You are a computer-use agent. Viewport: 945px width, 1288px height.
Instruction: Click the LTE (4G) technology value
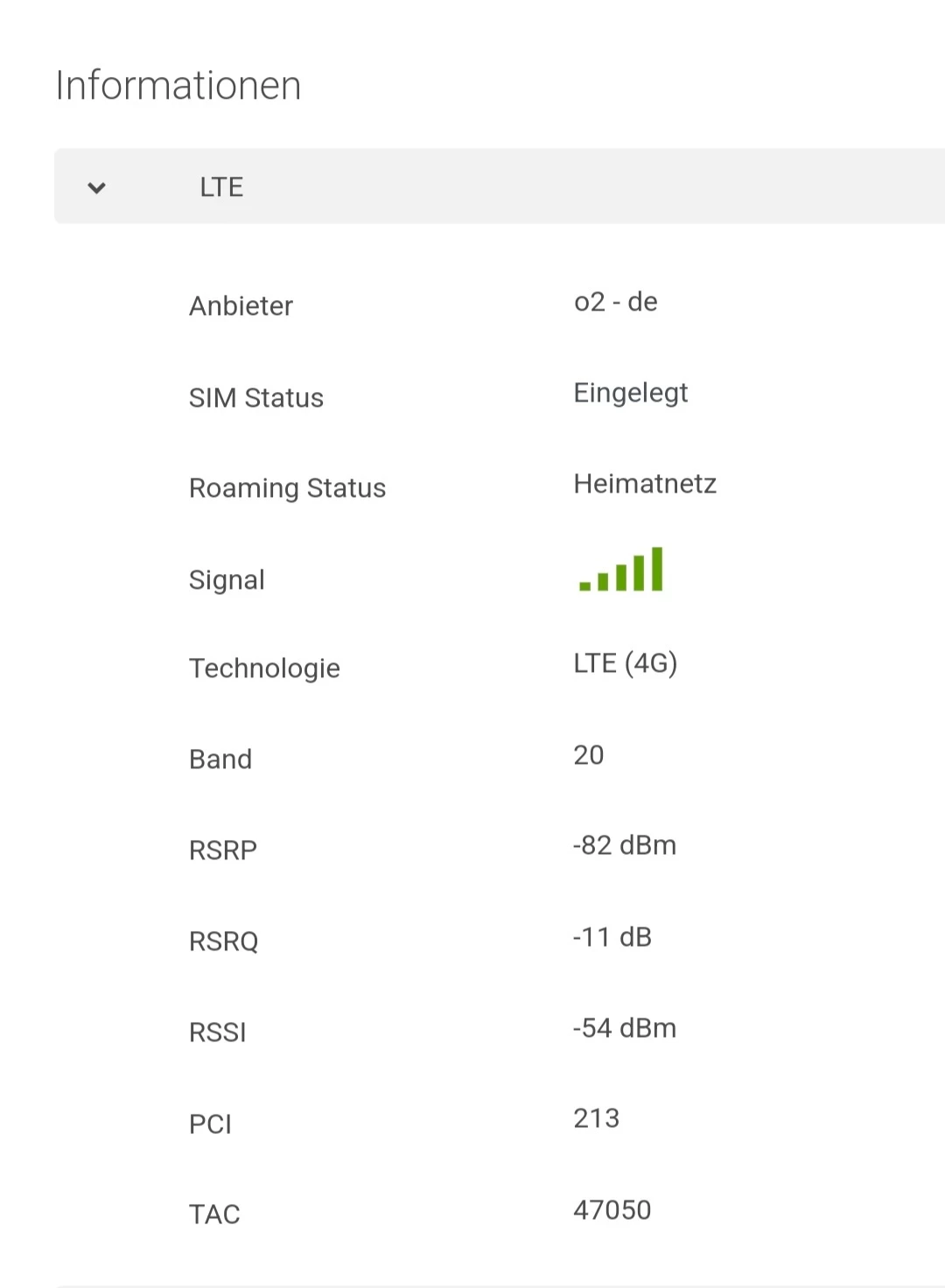tap(625, 663)
